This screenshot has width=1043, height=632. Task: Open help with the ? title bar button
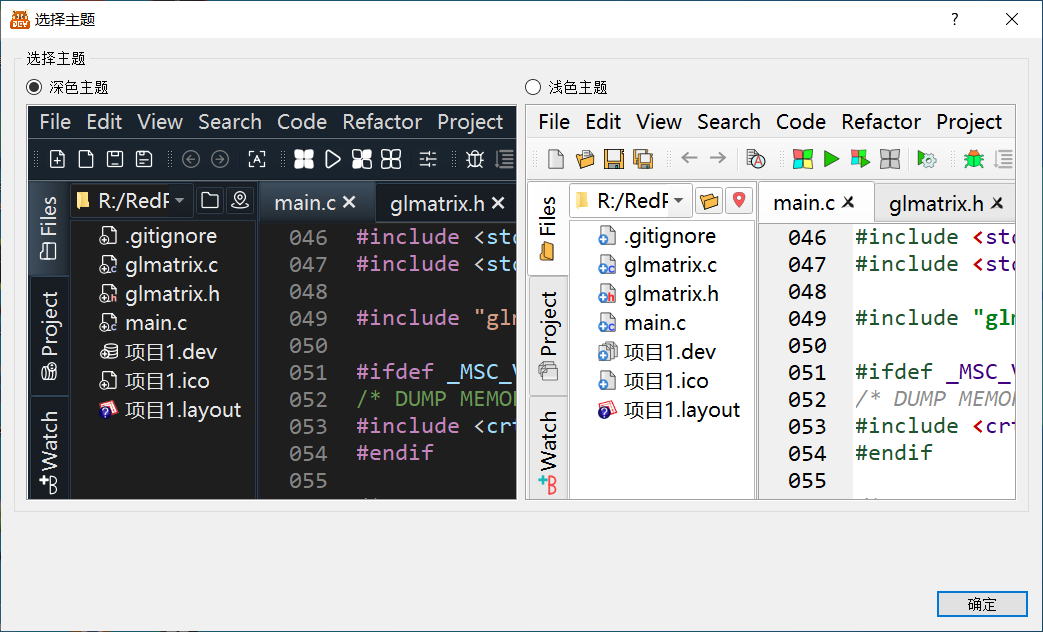[x=955, y=19]
